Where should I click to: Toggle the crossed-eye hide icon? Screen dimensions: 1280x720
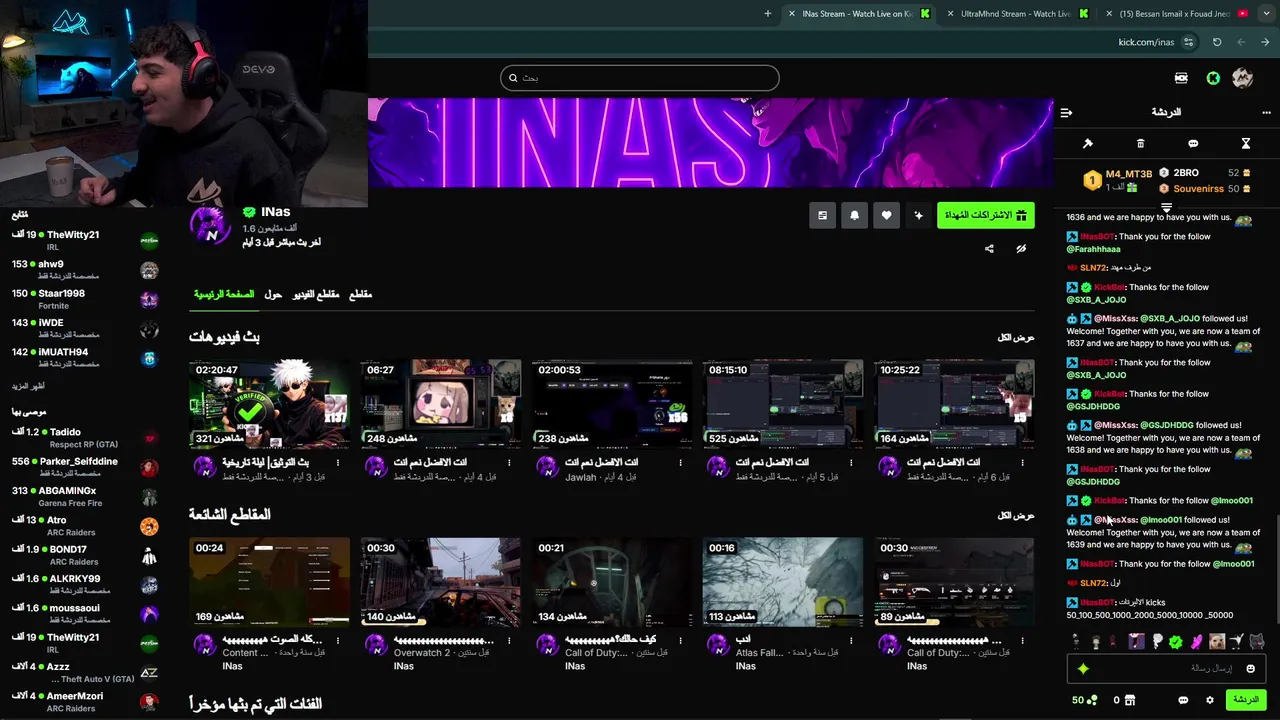click(x=1021, y=249)
